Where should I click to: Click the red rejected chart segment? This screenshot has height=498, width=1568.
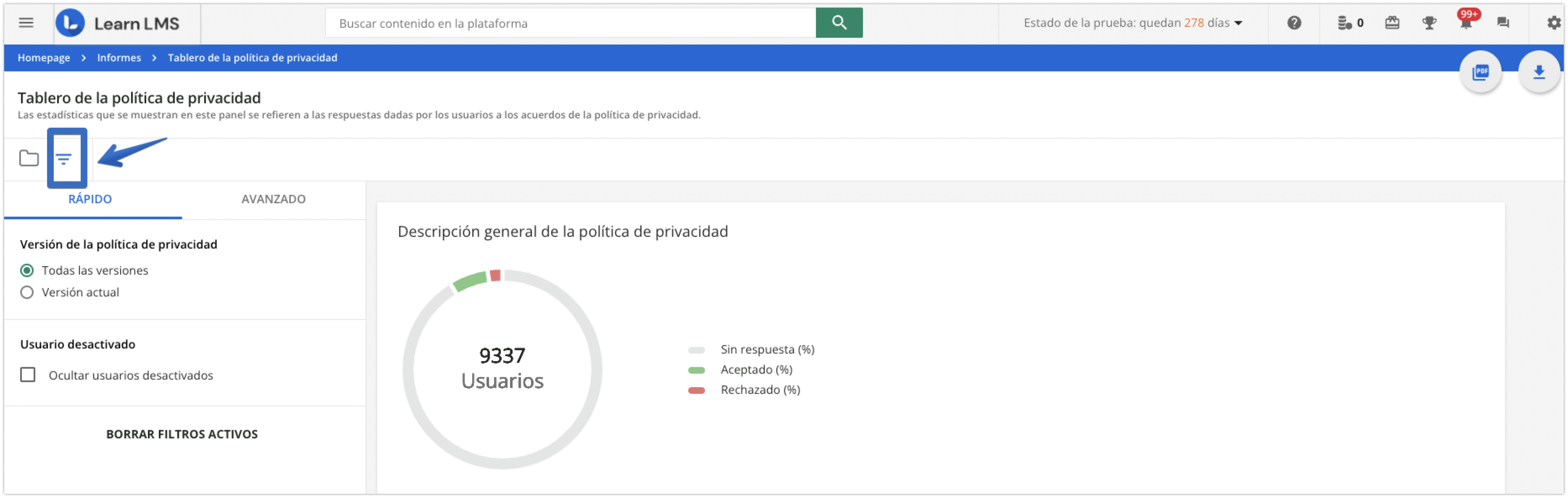tap(495, 275)
